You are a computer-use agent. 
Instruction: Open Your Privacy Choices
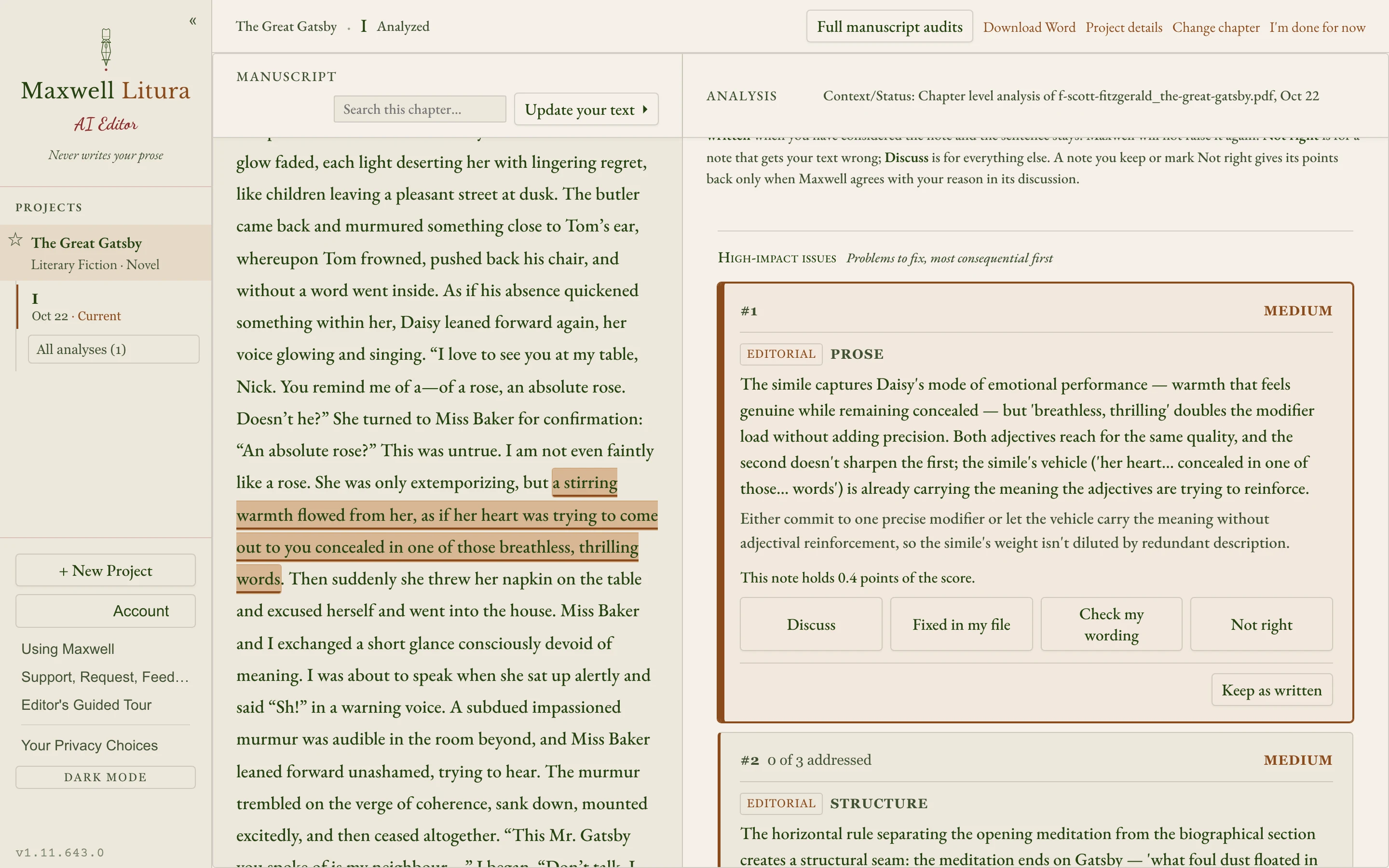point(90,745)
